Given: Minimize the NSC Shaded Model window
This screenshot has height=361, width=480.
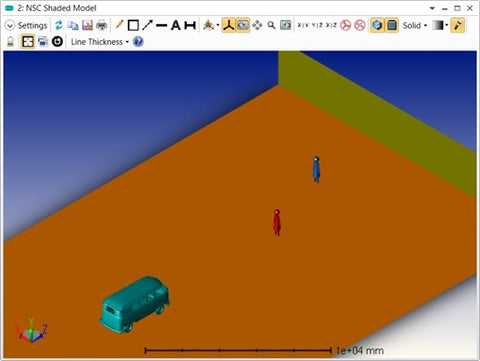Looking at the screenshot, I should [445, 9].
